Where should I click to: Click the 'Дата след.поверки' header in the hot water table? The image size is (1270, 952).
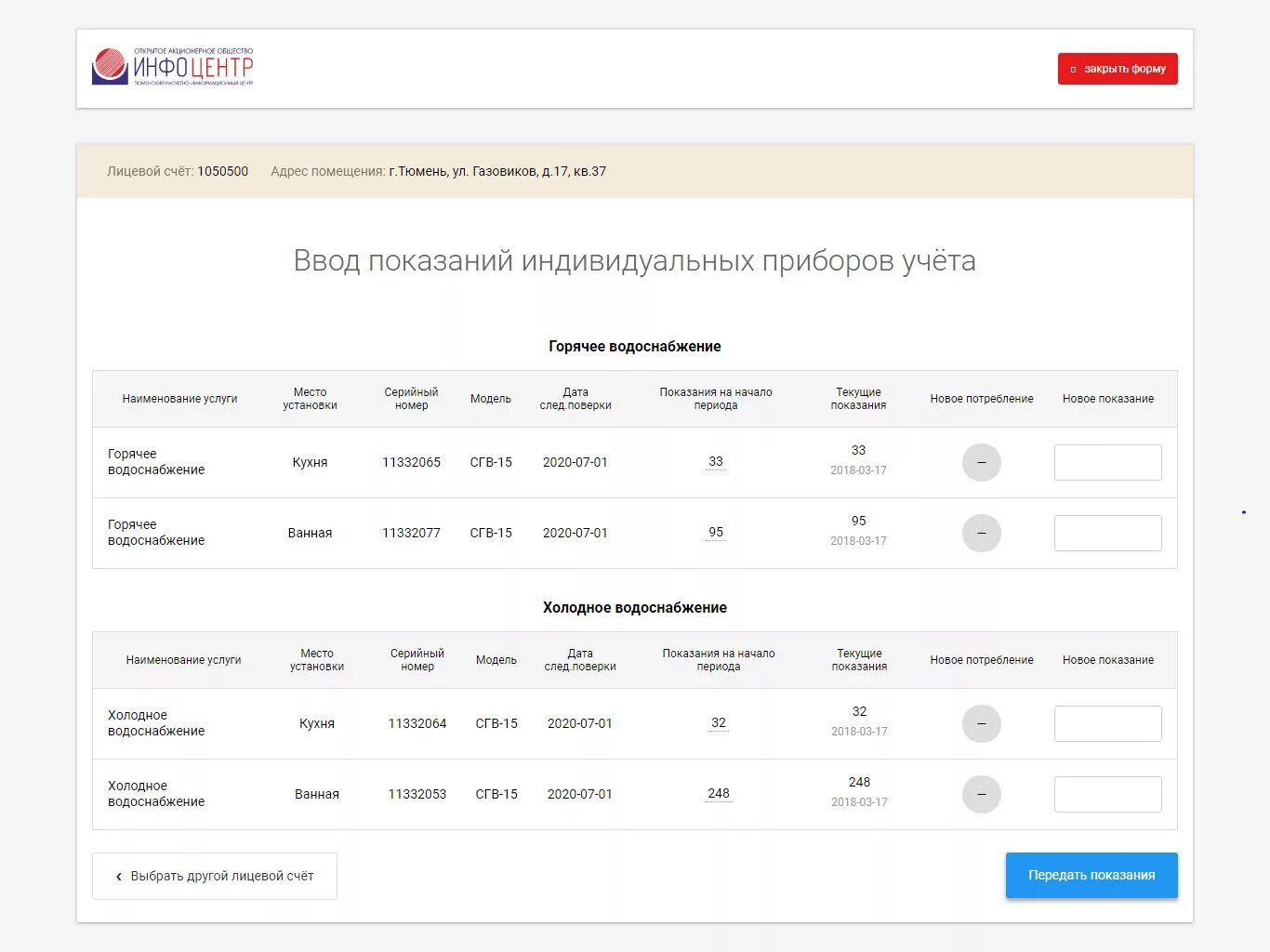(575, 399)
